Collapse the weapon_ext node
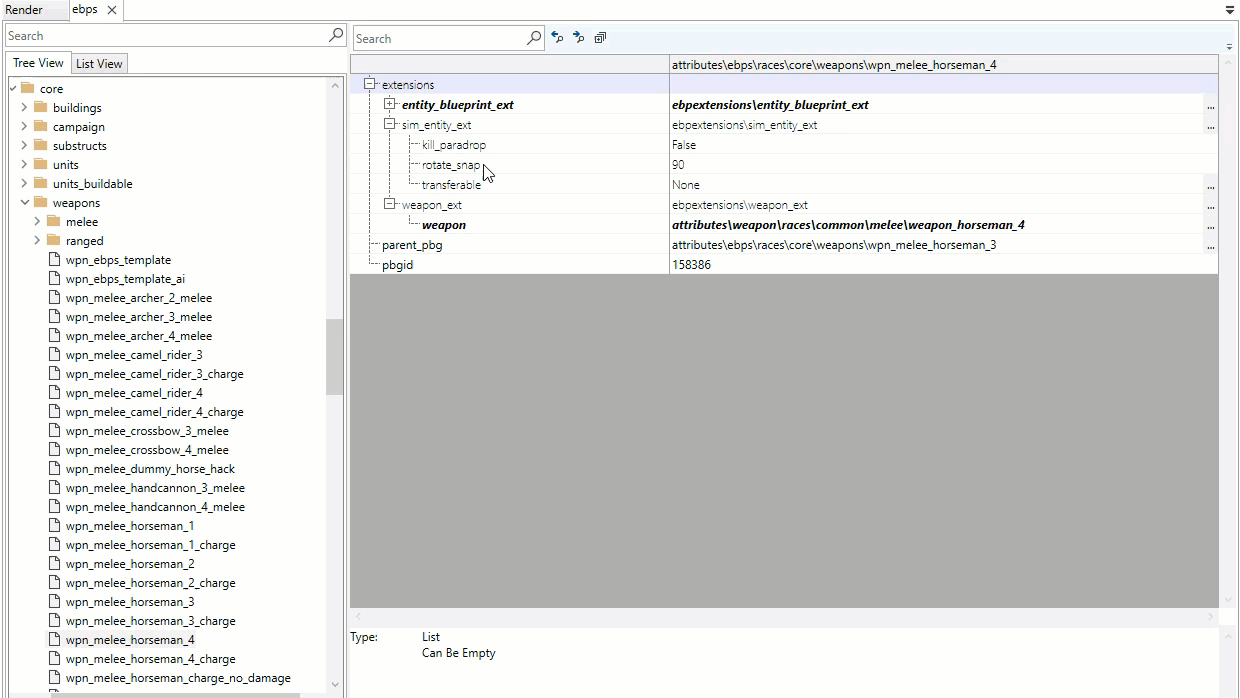This screenshot has height=698, width=1240. [x=390, y=204]
